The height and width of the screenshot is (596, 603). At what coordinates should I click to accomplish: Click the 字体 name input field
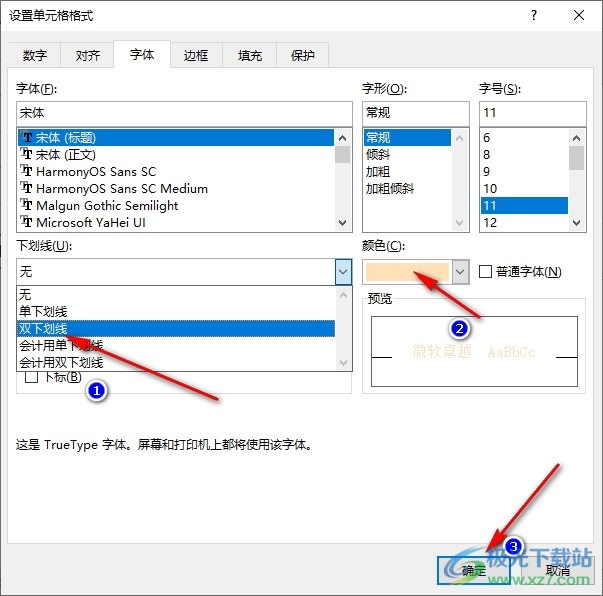184,113
